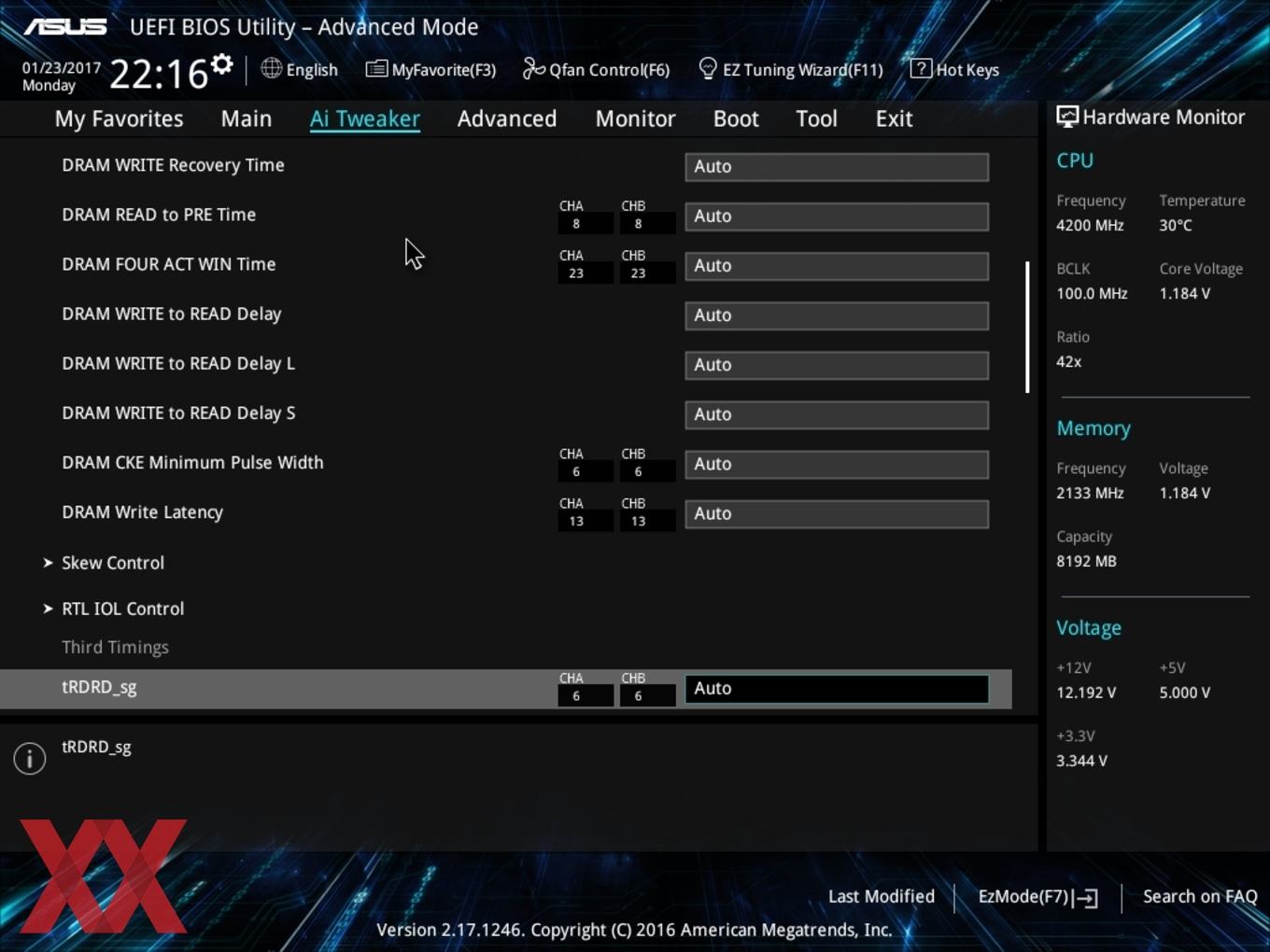This screenshot has height=952, width=1270.
Task: Expand the Skew Control submenu
Action: 113,563
